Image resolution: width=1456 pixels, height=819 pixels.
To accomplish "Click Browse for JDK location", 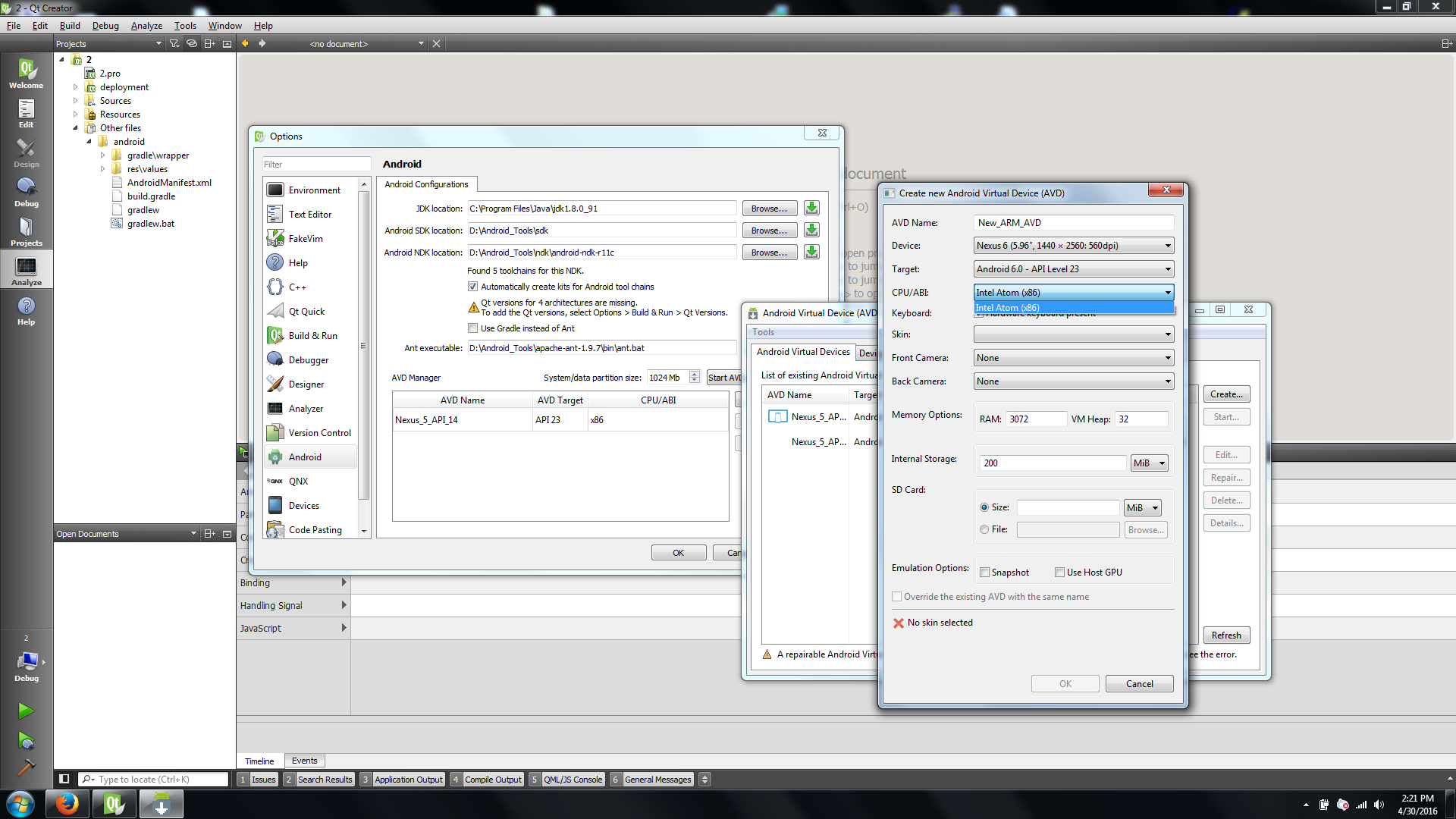I will (769, 209).
